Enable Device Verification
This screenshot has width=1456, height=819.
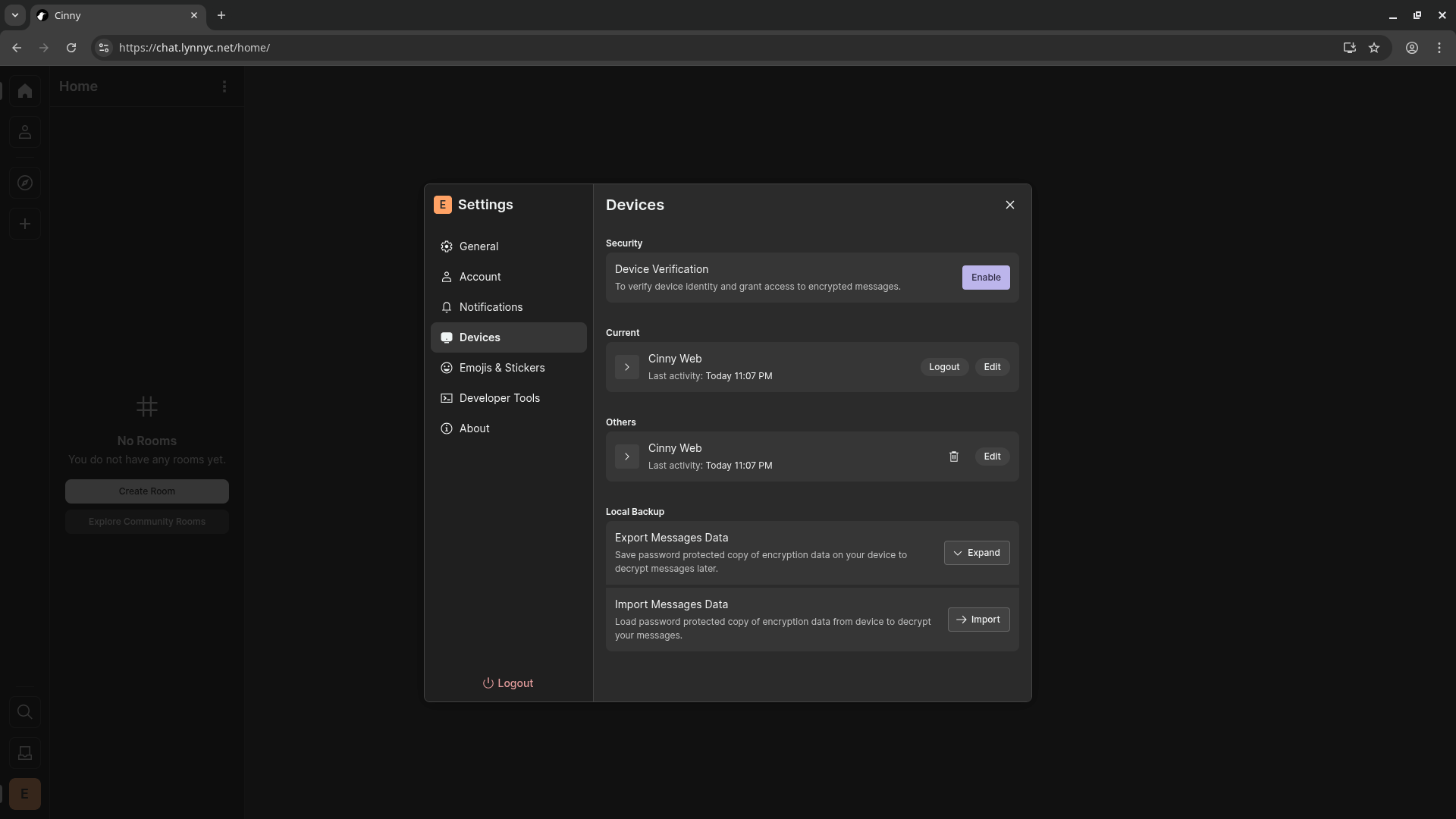[986, 278]
